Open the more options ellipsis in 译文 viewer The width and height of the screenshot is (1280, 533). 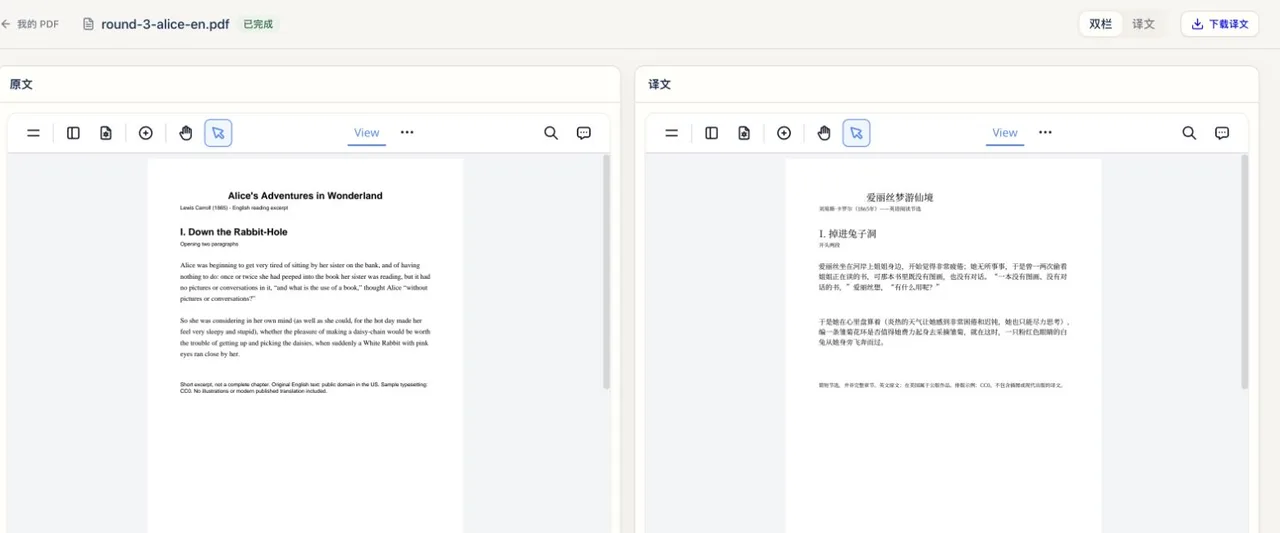[1045, 132]
